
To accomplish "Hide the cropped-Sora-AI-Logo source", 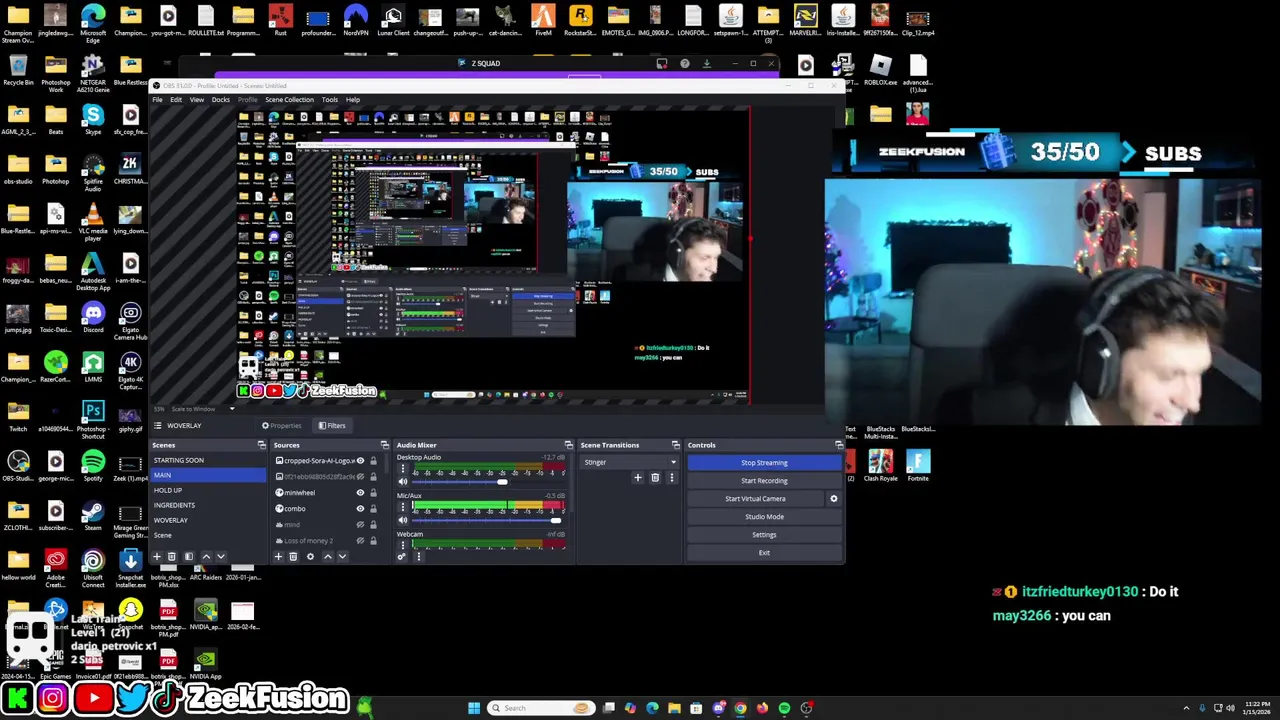I will pyautogui.click(x=360, y=461).
